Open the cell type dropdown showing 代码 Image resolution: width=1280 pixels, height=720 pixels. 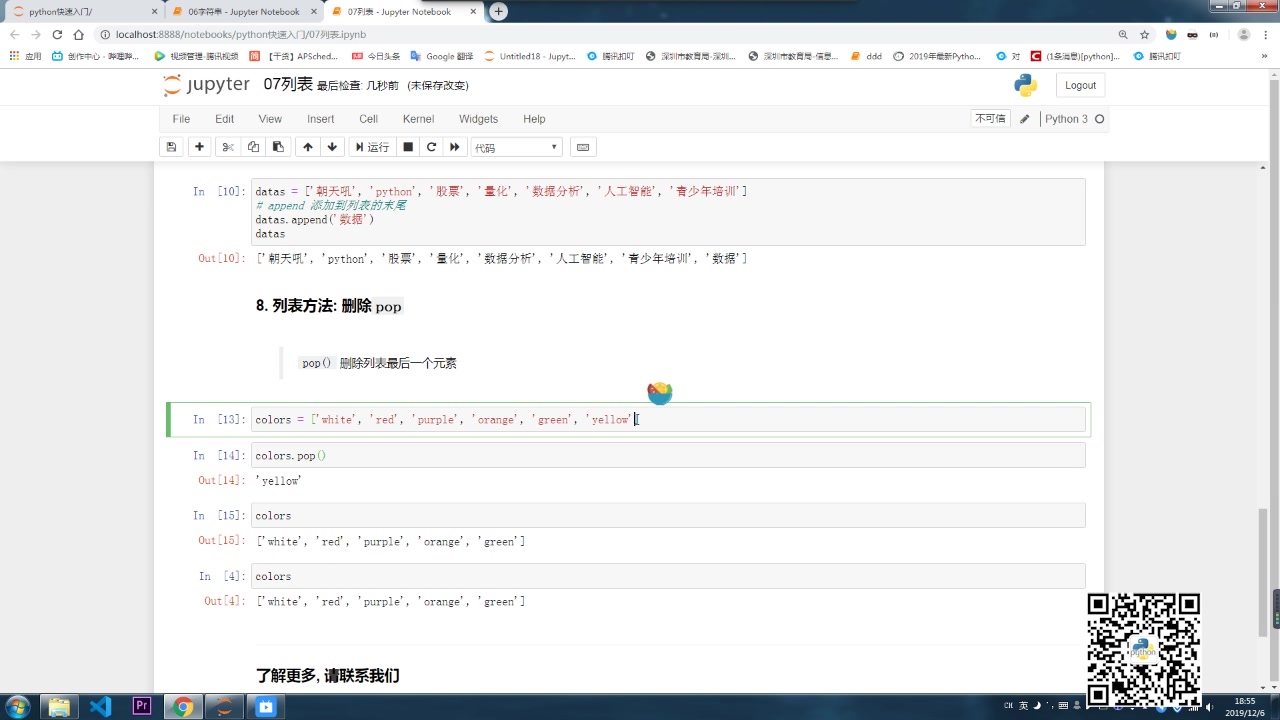pos(516,147)
